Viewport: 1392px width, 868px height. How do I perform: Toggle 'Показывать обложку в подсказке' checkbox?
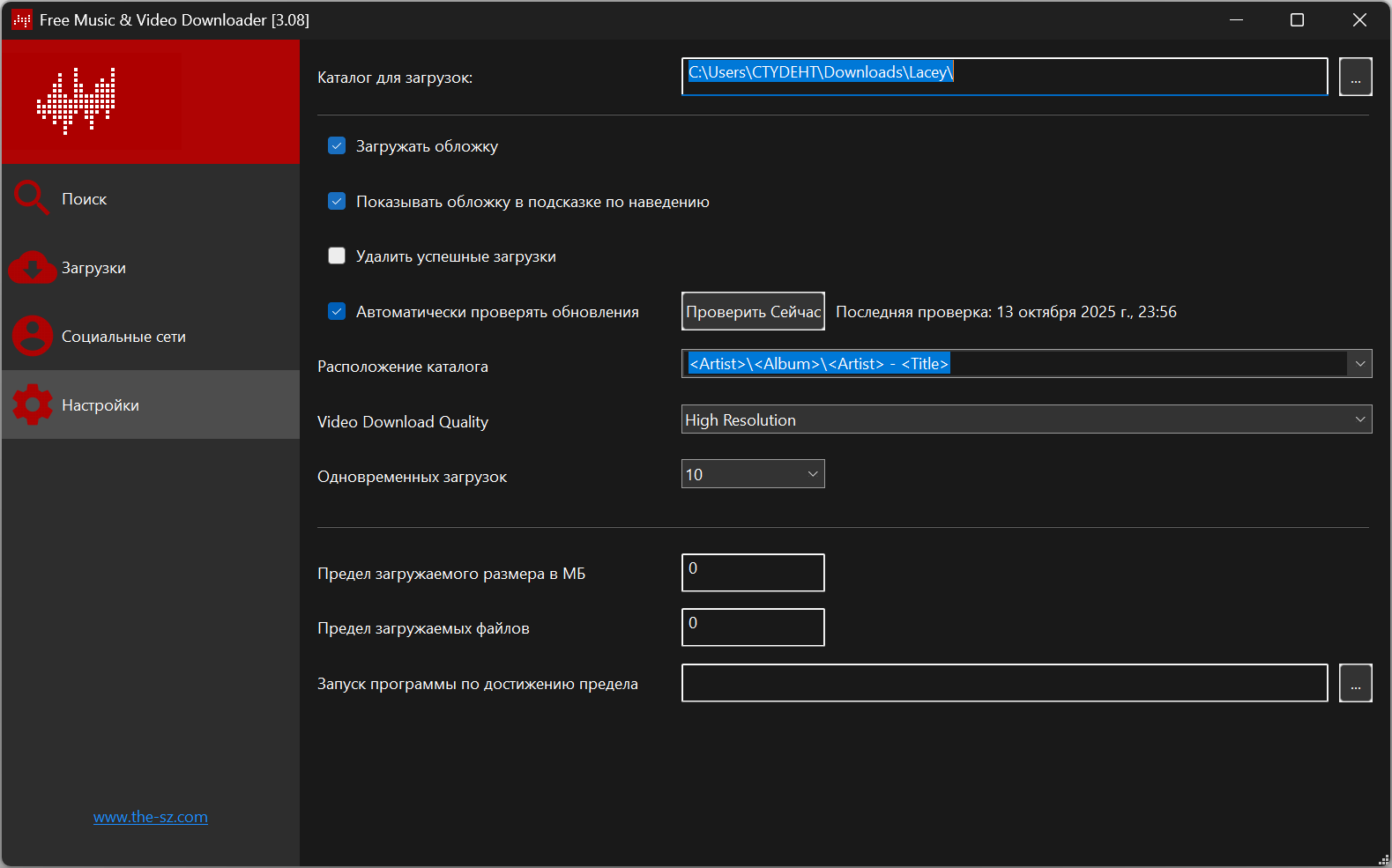(337, 202)
